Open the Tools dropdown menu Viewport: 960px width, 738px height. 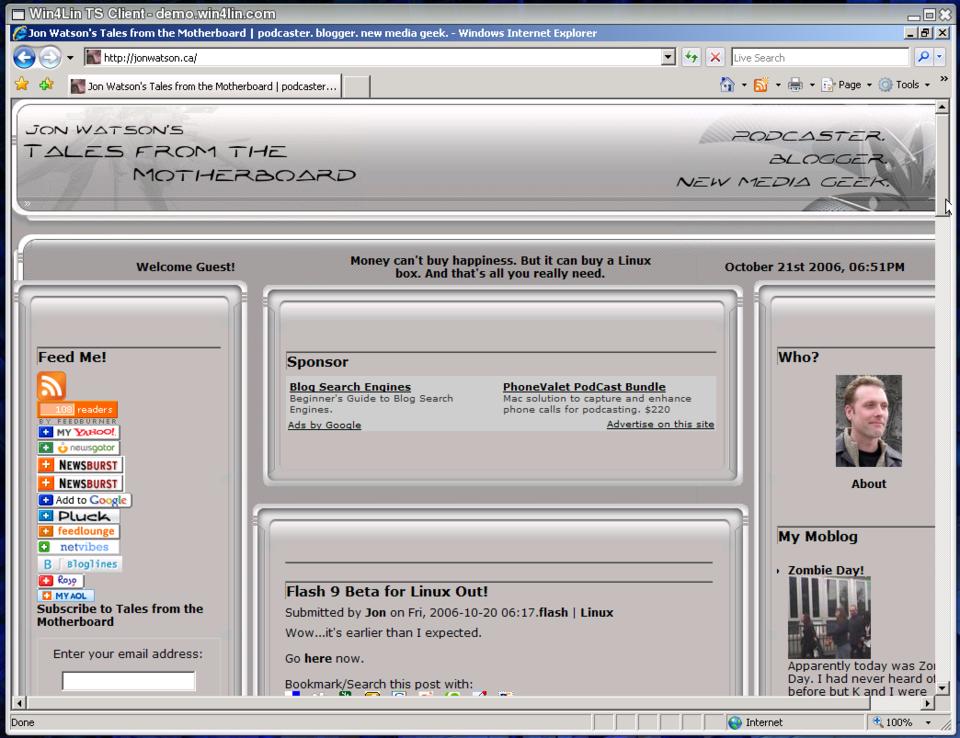pyautogui.click(x=904, y=85)
